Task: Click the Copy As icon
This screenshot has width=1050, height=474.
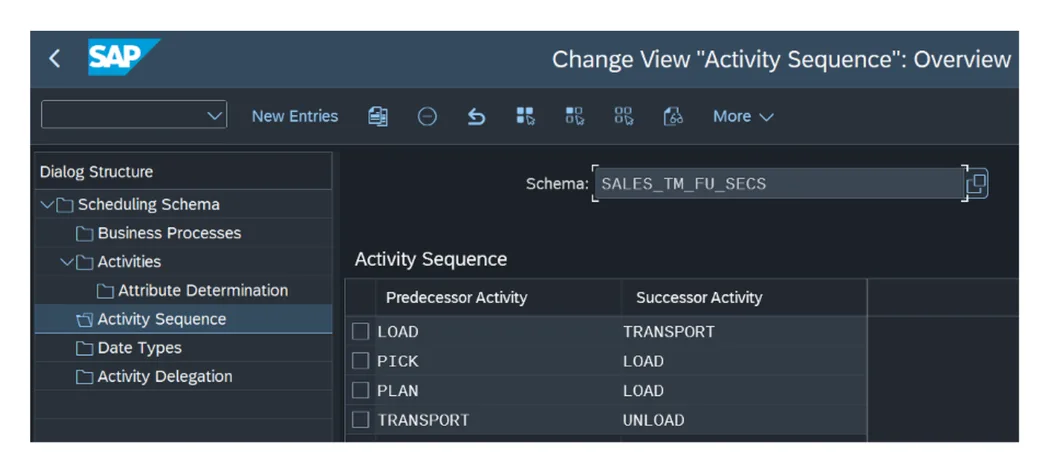Action: [378, 116]
